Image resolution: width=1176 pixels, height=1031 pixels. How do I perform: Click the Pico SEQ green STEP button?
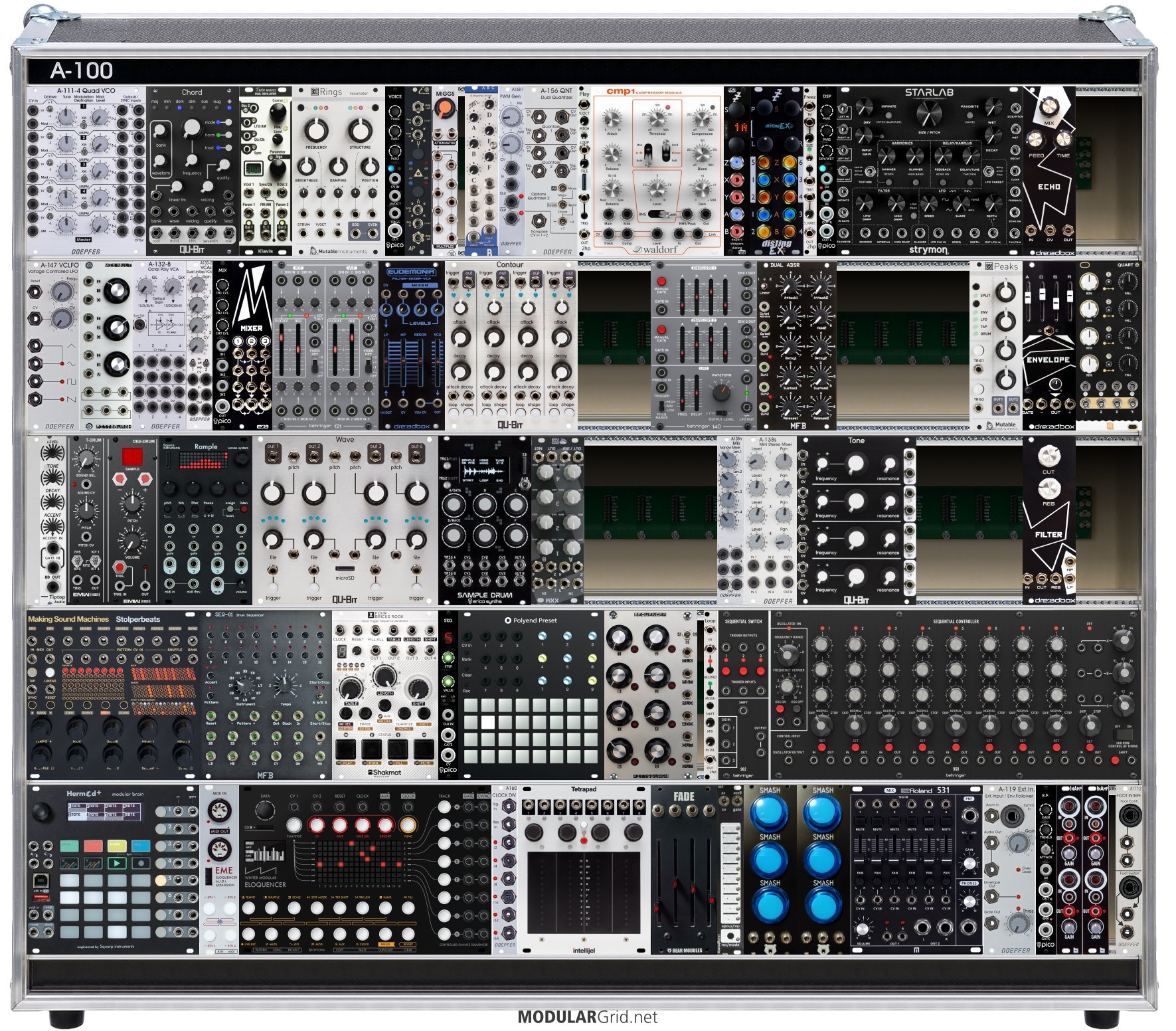click(x=448, y=658)
